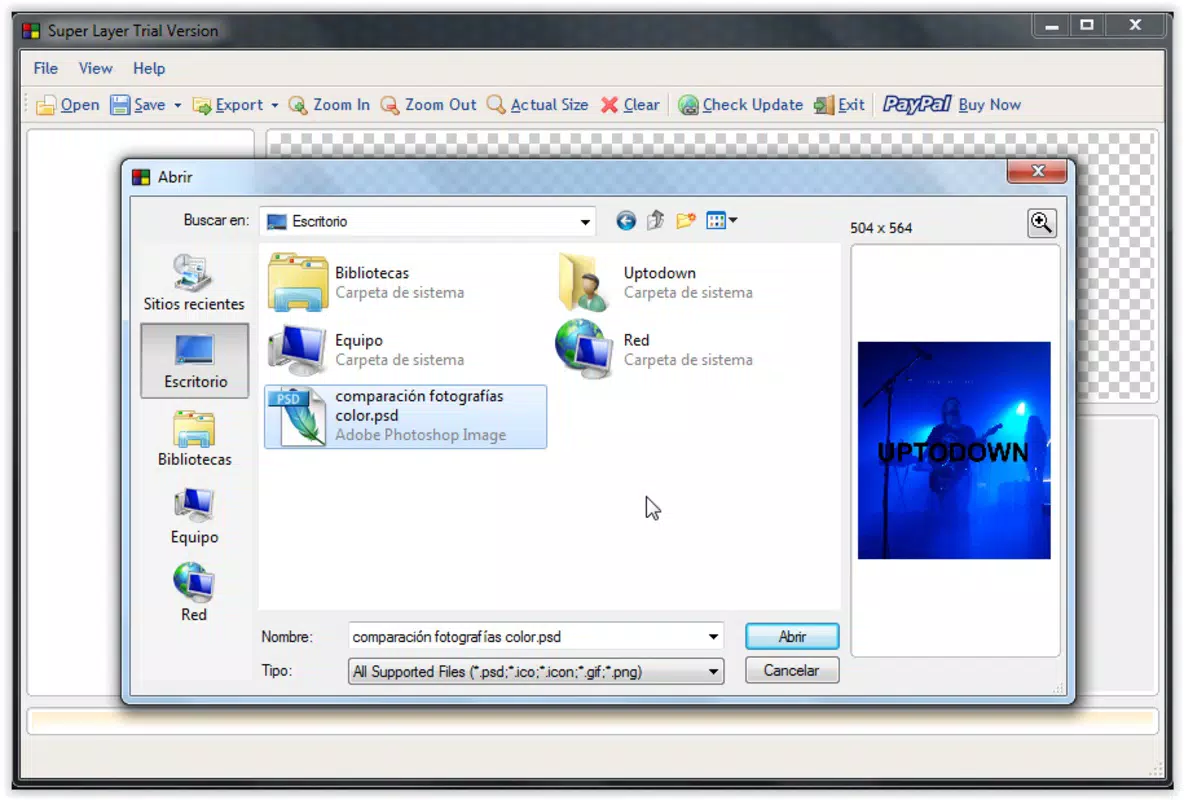The width and height of the screenshot is (1184, 800).
Task: Create a new folder icon
Action: [x=686, y=221]
